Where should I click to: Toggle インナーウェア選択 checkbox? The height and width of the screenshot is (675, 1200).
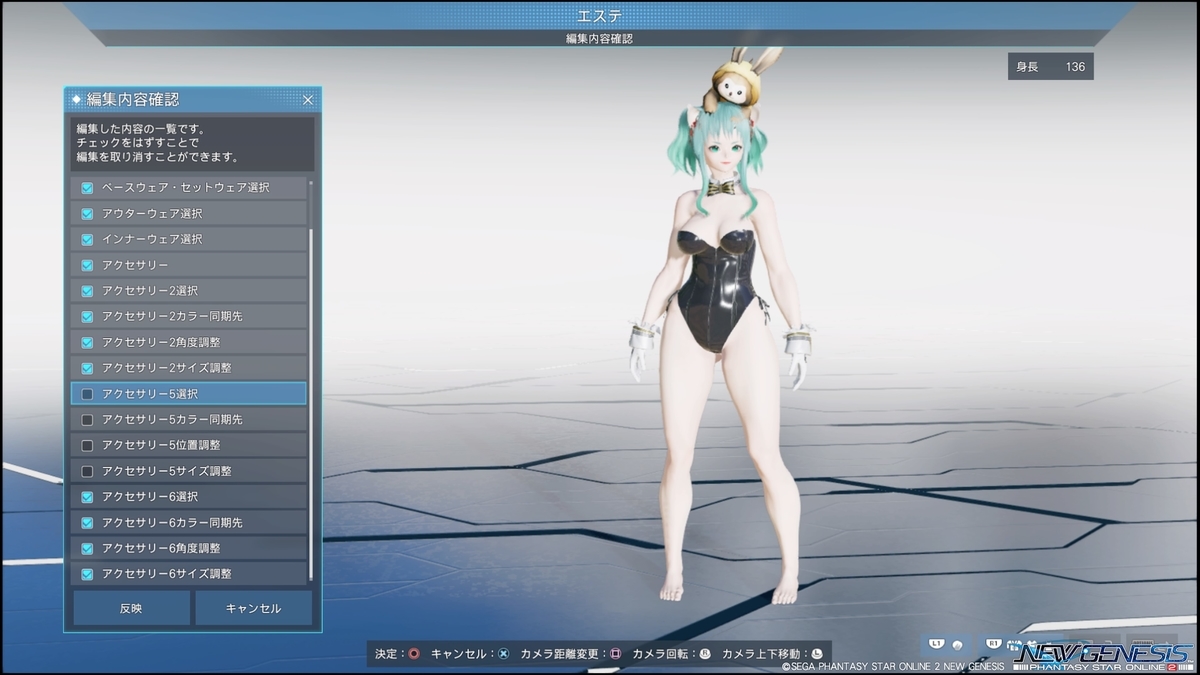point(87,239)
